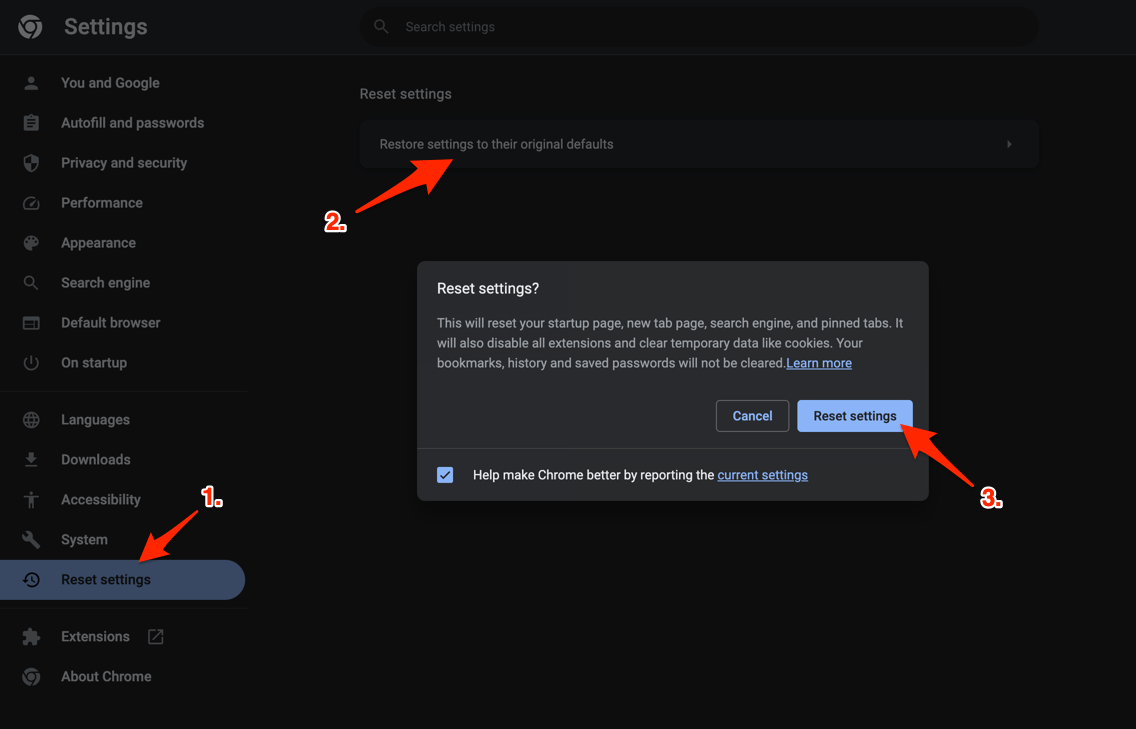Image resolution: width=1136 pixels, height=729 pixels.
Task: Select Reset settings in the sidebar
Action: click(x=105, y=579)
